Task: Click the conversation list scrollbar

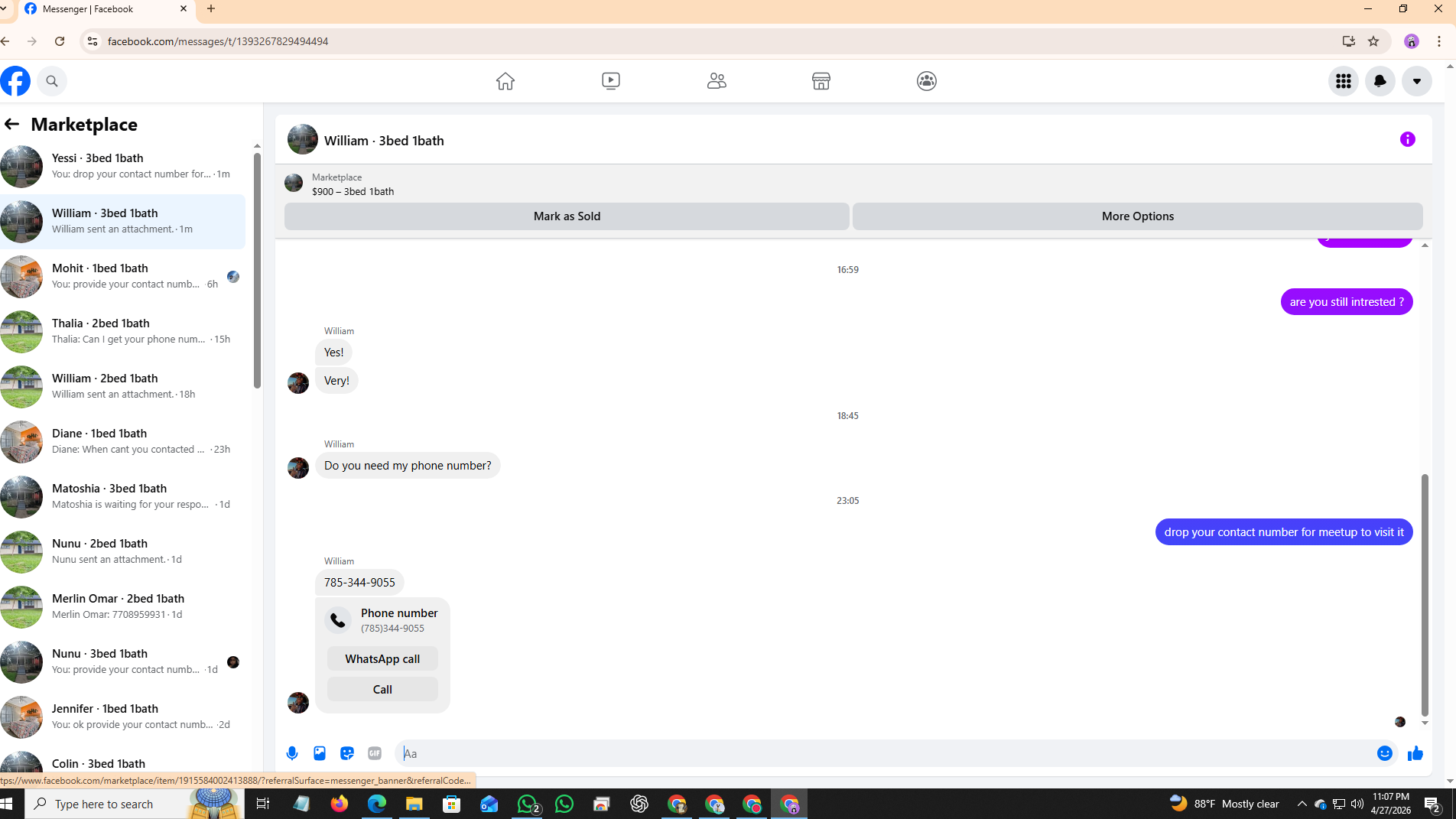Action: pos(257,270)
